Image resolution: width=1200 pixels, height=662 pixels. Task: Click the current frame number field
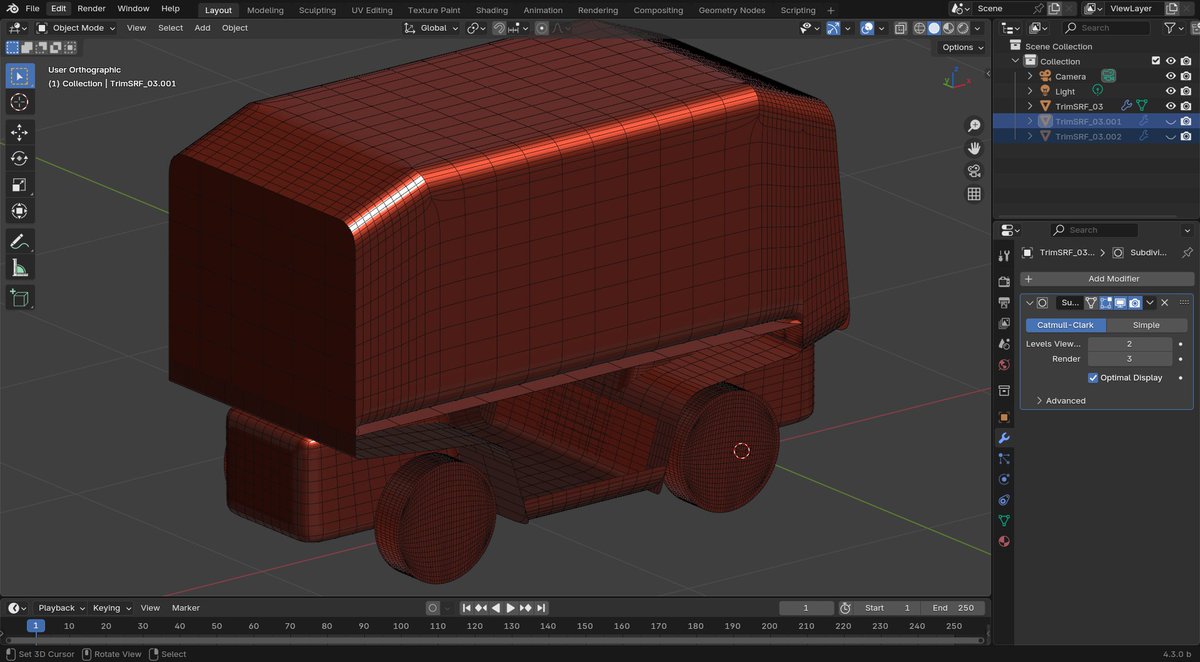point(805,607)
